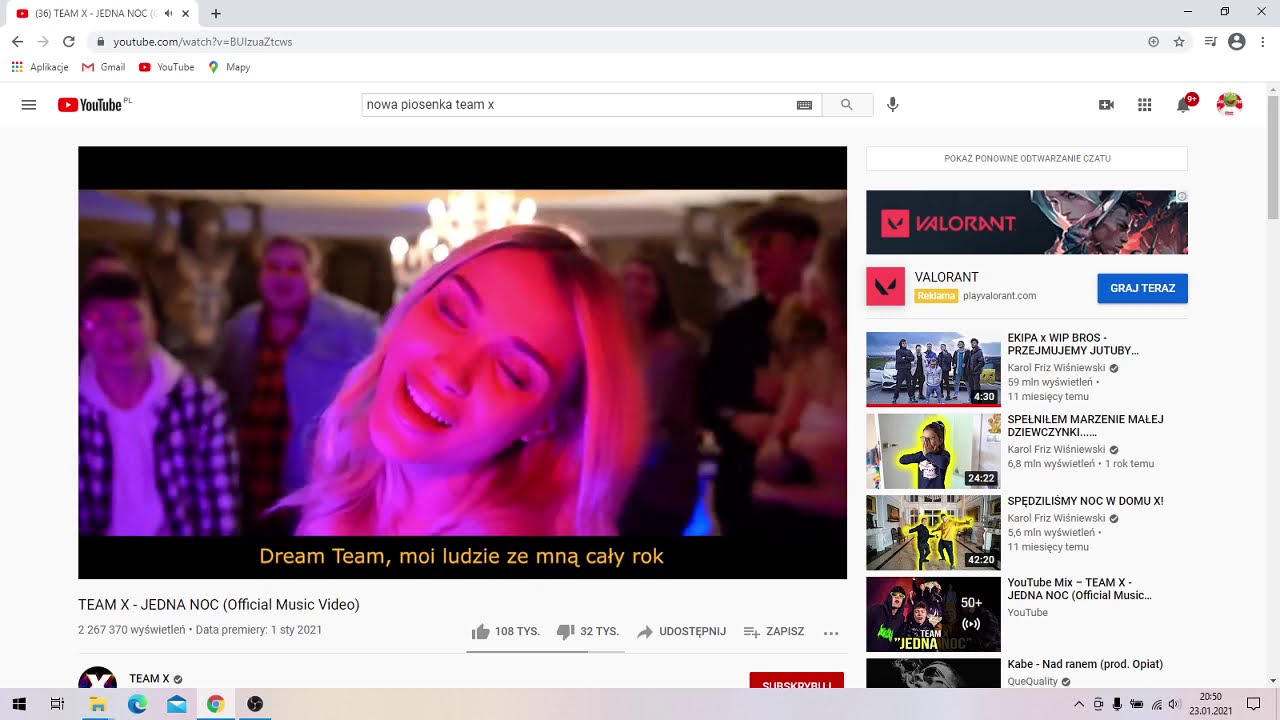Share the video with Udostępnij
Viewport: 1280px width, 720px height.
point(681,632)
